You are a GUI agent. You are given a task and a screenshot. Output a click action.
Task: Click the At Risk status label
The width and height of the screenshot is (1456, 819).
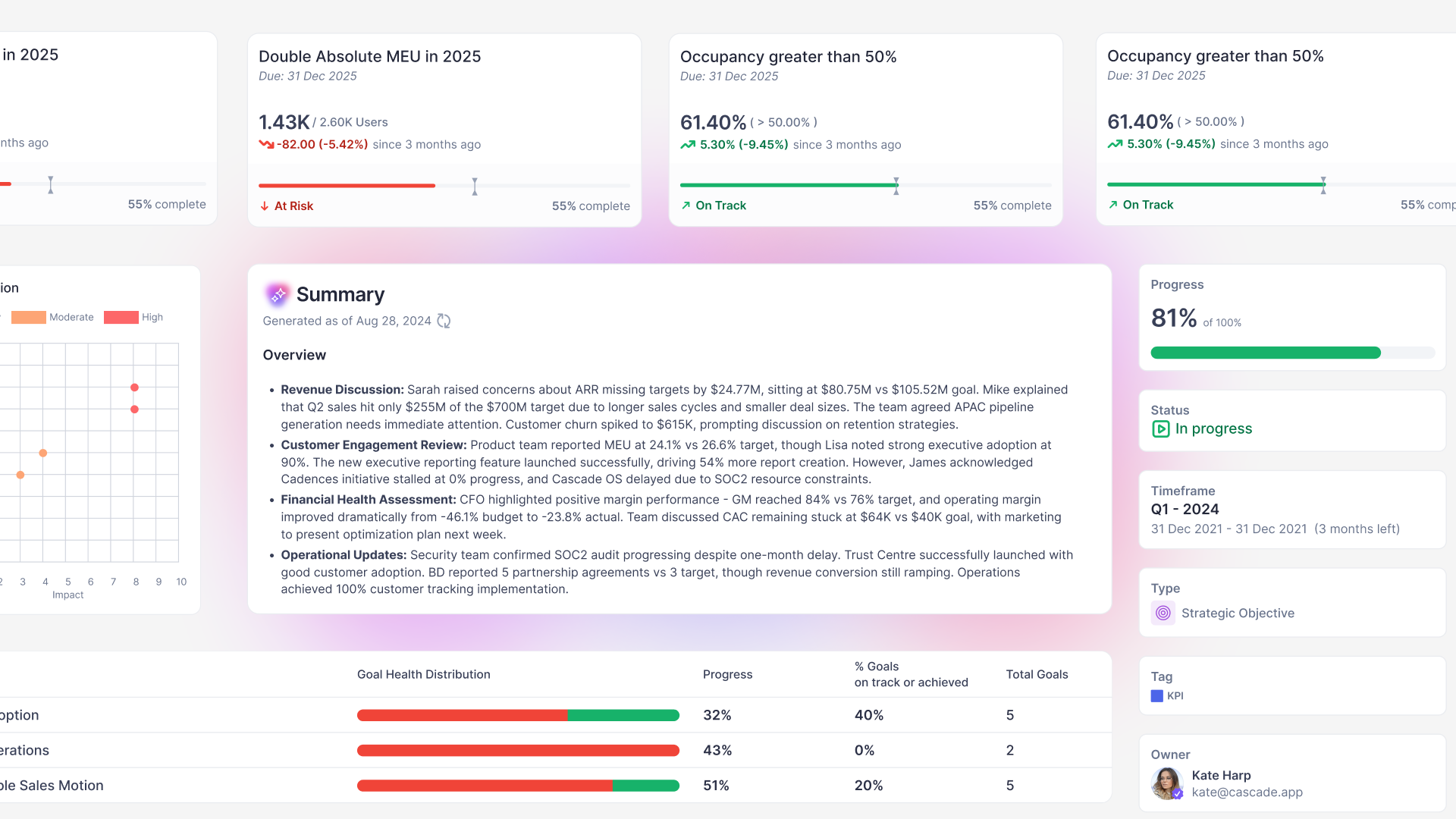pyautogui.click(x=293, y=206)
